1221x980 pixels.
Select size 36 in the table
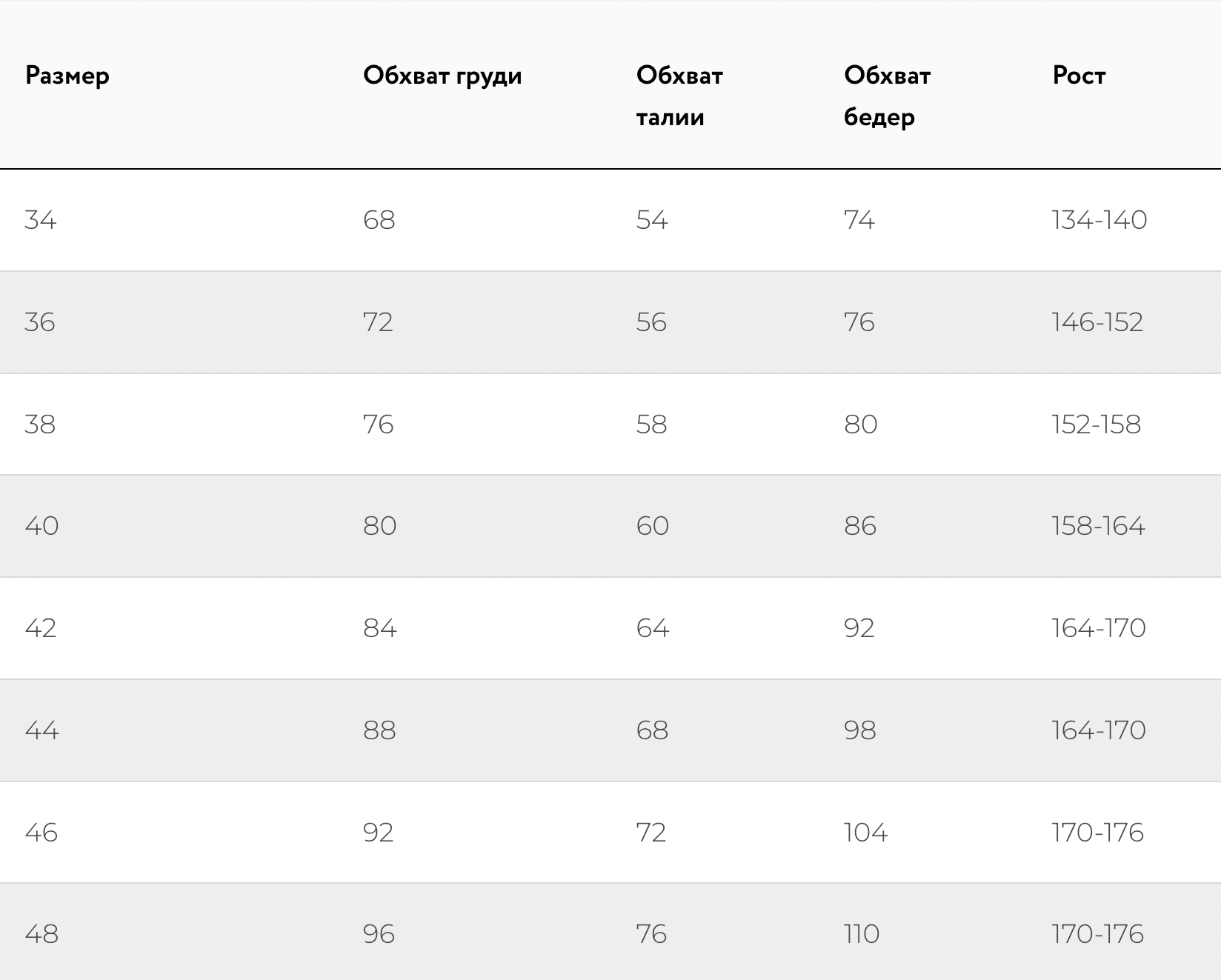[x=40, y=322]
